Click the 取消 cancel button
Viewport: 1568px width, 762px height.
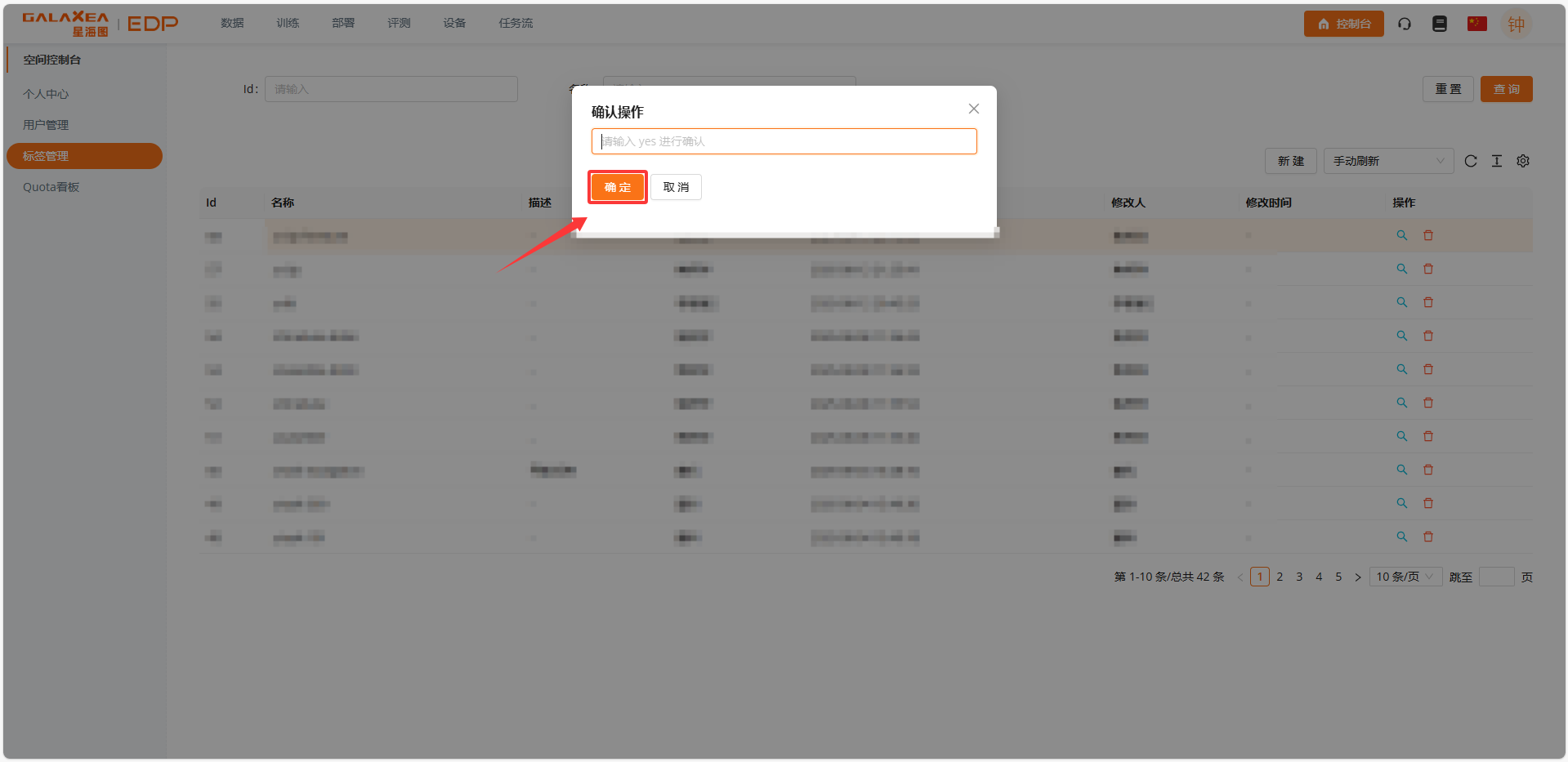pyautogui.click(x=676, y=187)
